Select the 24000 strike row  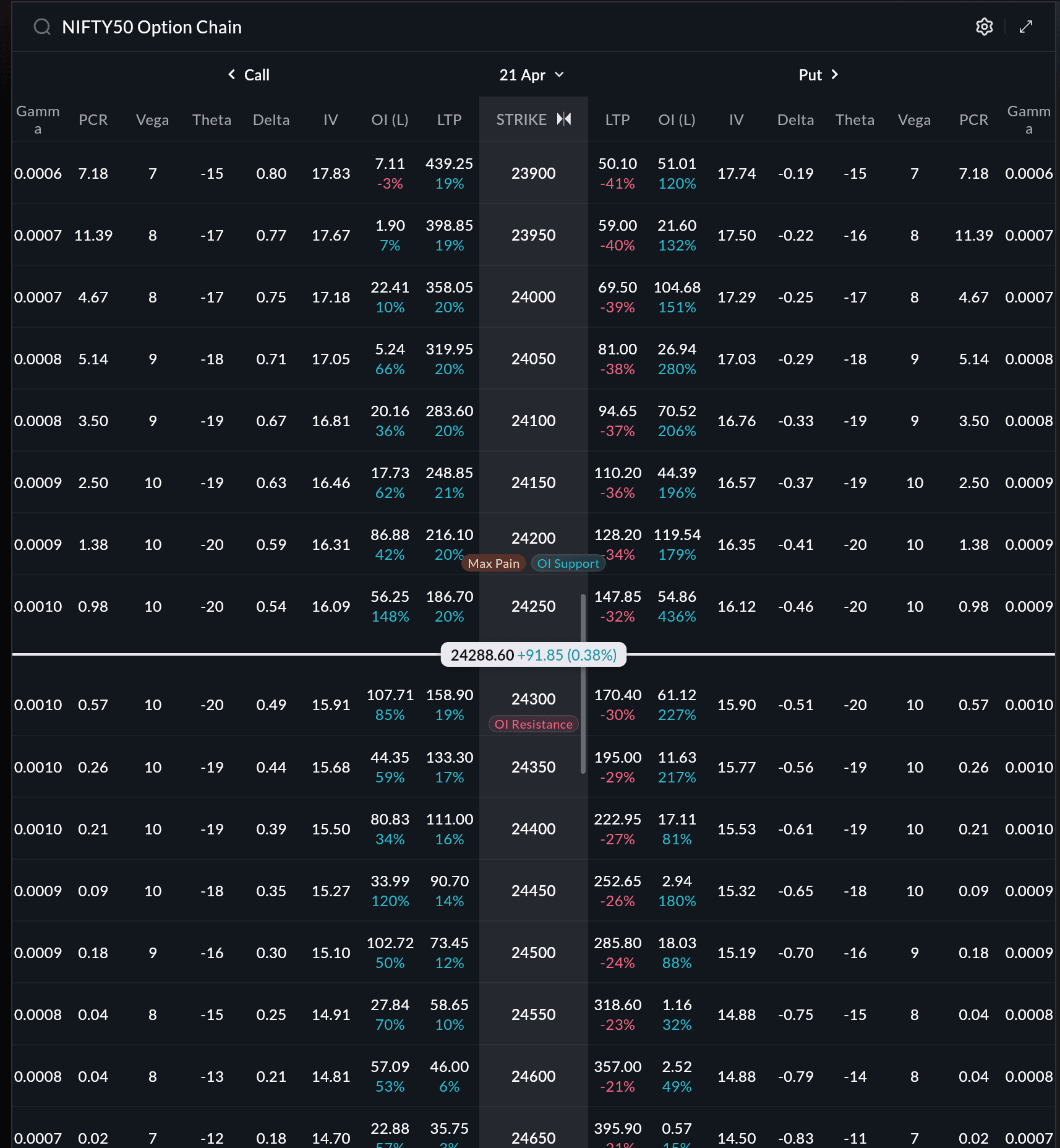point(533,297)
